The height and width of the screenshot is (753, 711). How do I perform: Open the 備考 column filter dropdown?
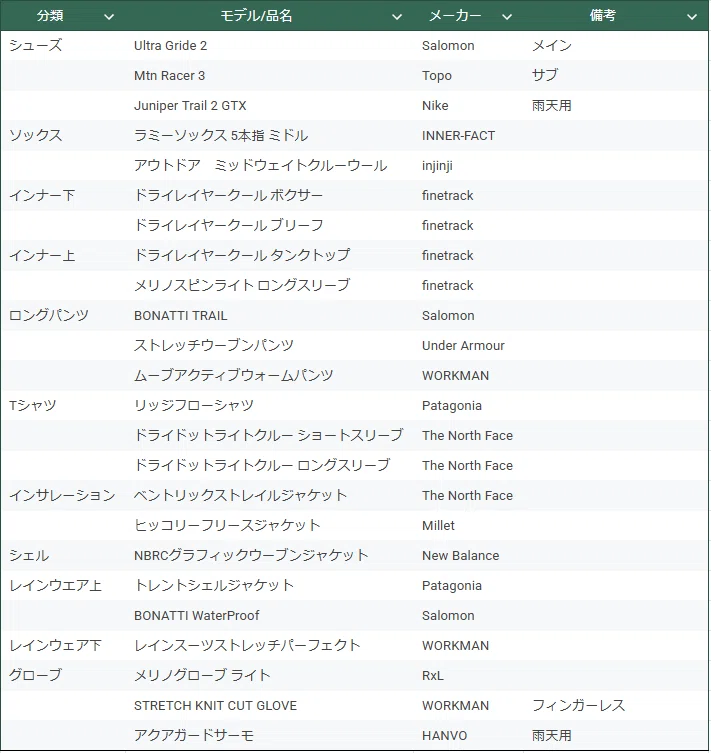click(692, 17)
